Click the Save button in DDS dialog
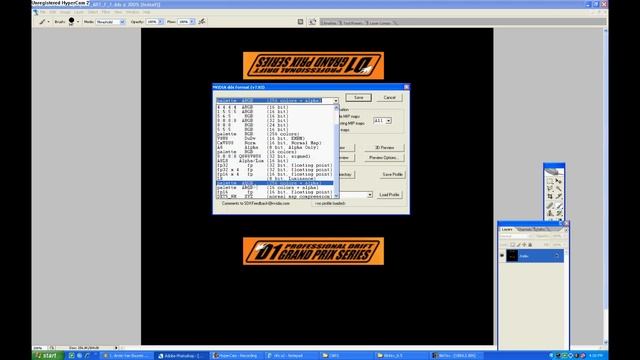 pyautogui.click(x=358, y=98)
